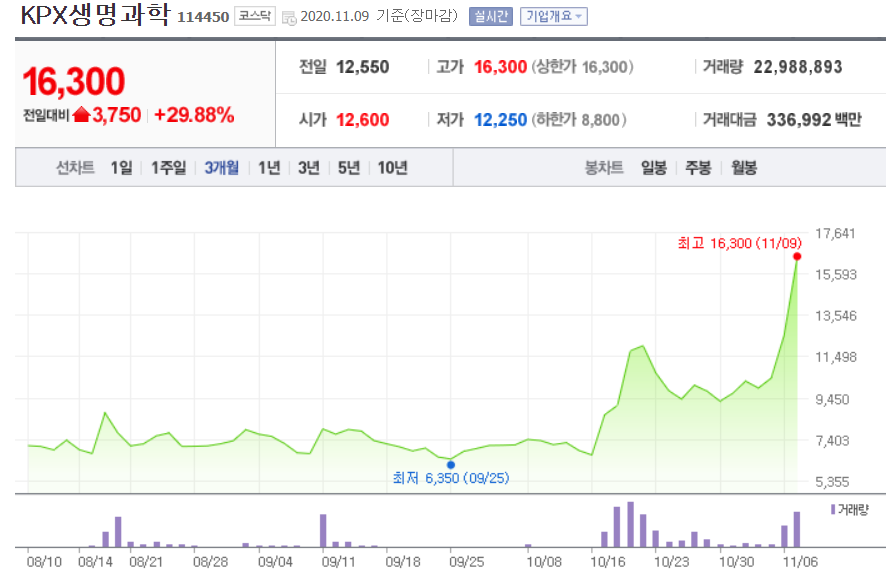This screenshot has height=586, width=886.
Task: Switch chart to 5년 range
Action: [349, 168]
